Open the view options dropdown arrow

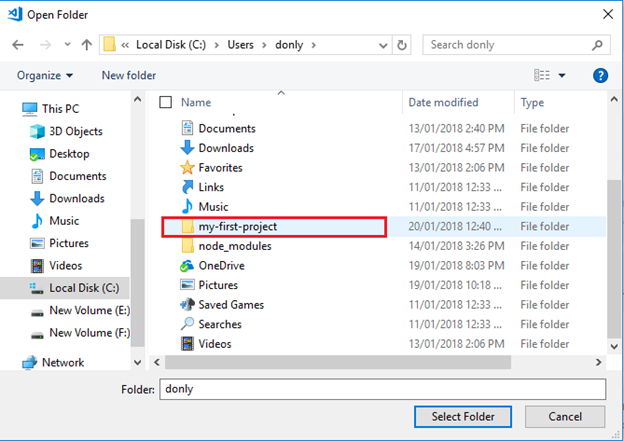(562, 75)
